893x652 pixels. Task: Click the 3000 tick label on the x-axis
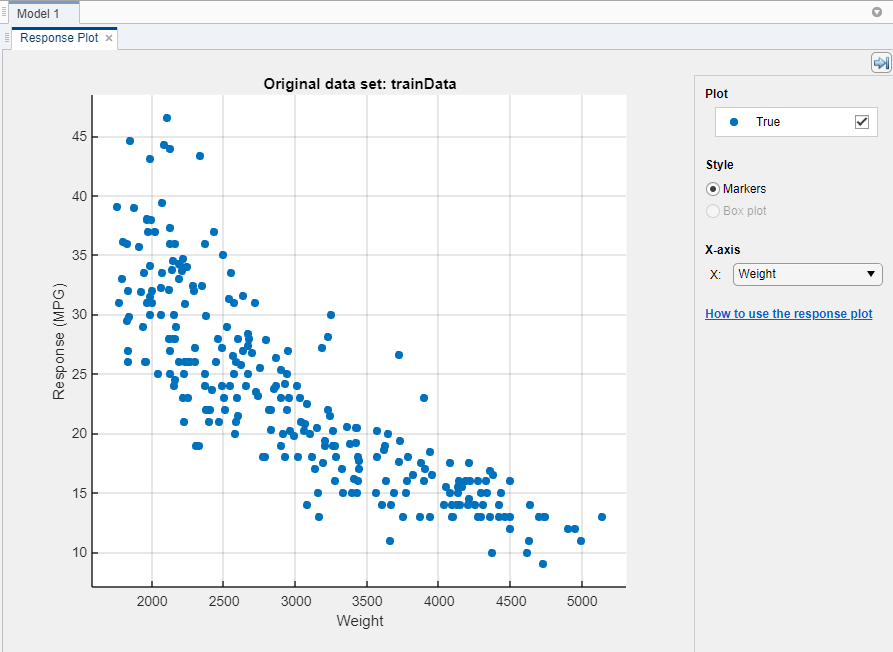[295, 600]
